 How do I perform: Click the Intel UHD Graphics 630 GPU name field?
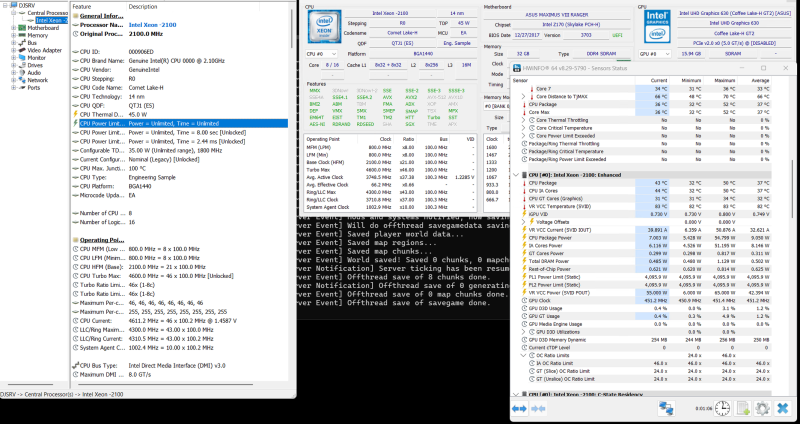(734, 23)
